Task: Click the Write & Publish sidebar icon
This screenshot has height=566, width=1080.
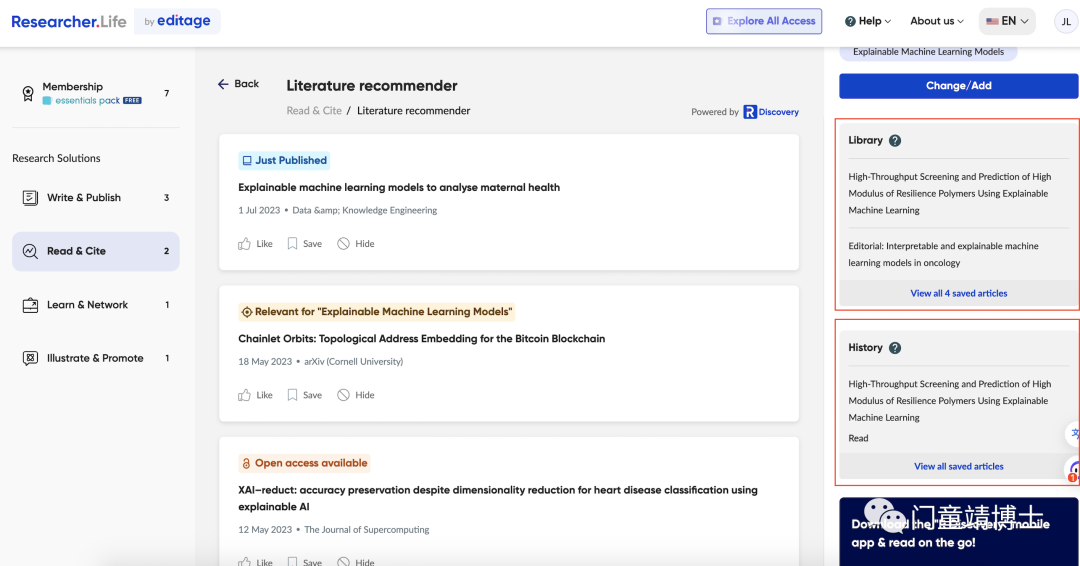Action: [x=30, y=198]
